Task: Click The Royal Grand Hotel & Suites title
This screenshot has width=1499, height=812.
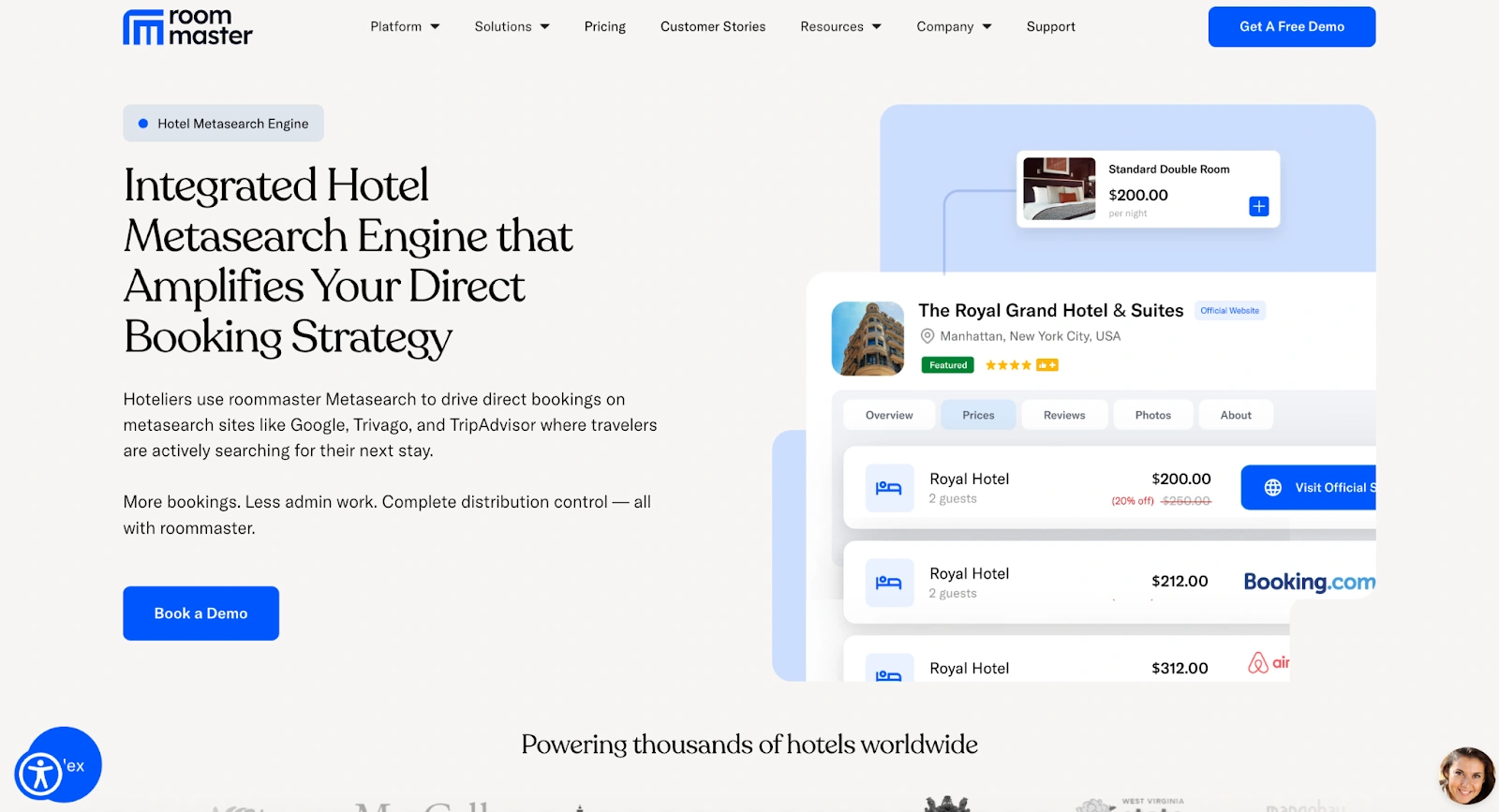Action: tap(1050, 311)
